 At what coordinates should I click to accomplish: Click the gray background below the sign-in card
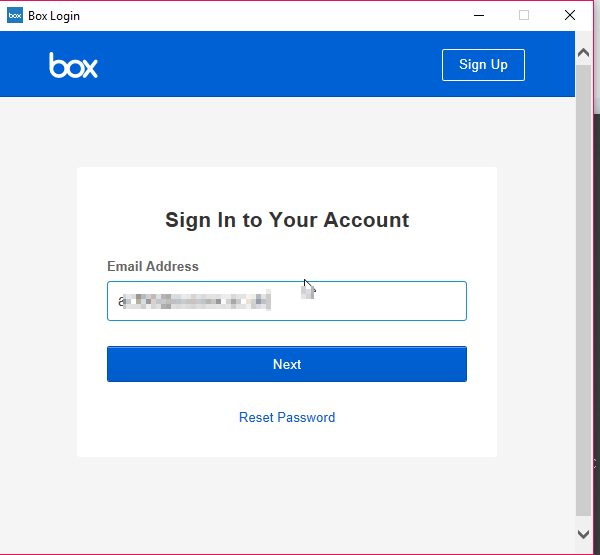click(x=287, y=500)
